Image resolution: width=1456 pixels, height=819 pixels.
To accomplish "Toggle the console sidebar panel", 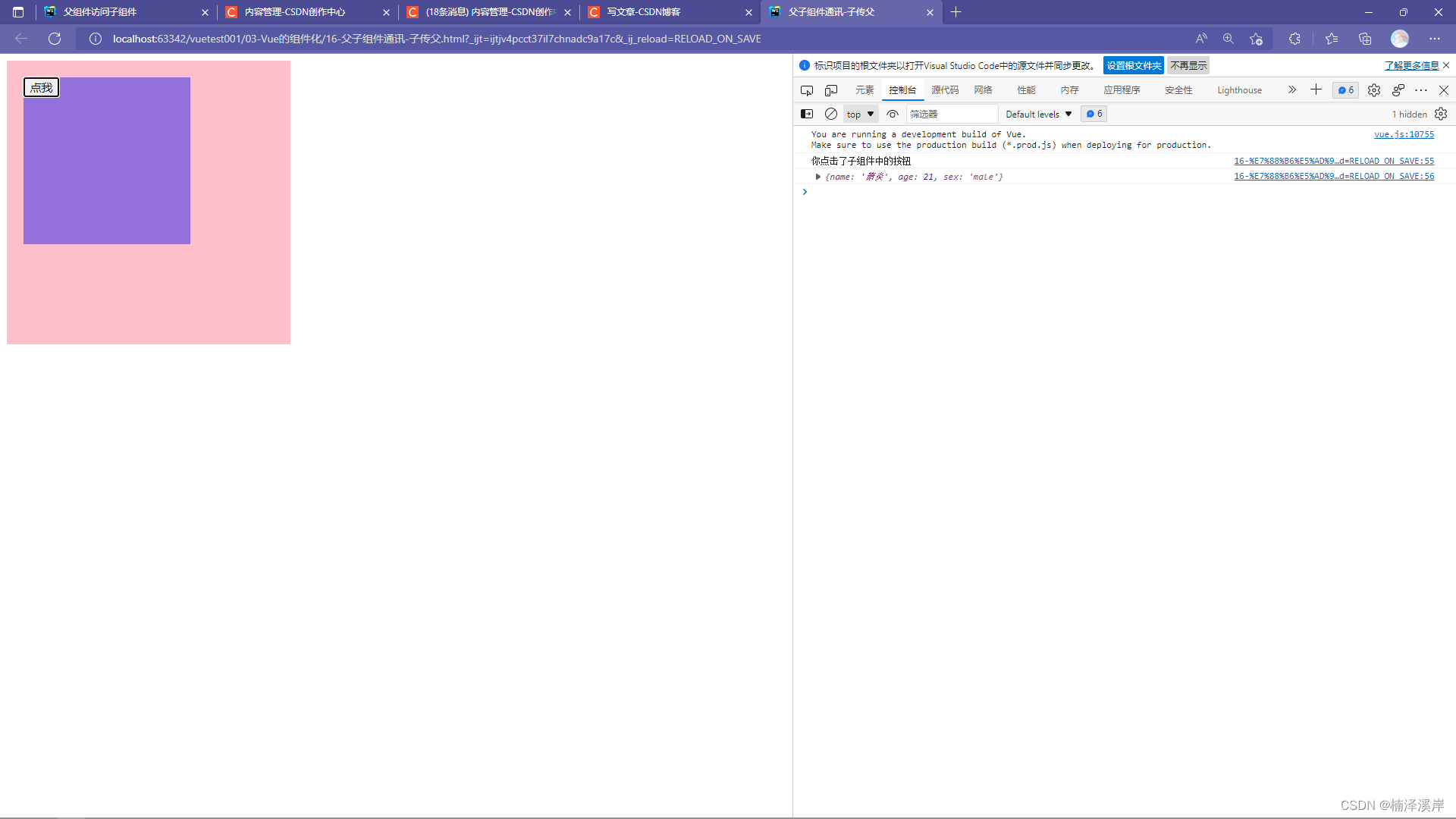I will pos(807,114).
